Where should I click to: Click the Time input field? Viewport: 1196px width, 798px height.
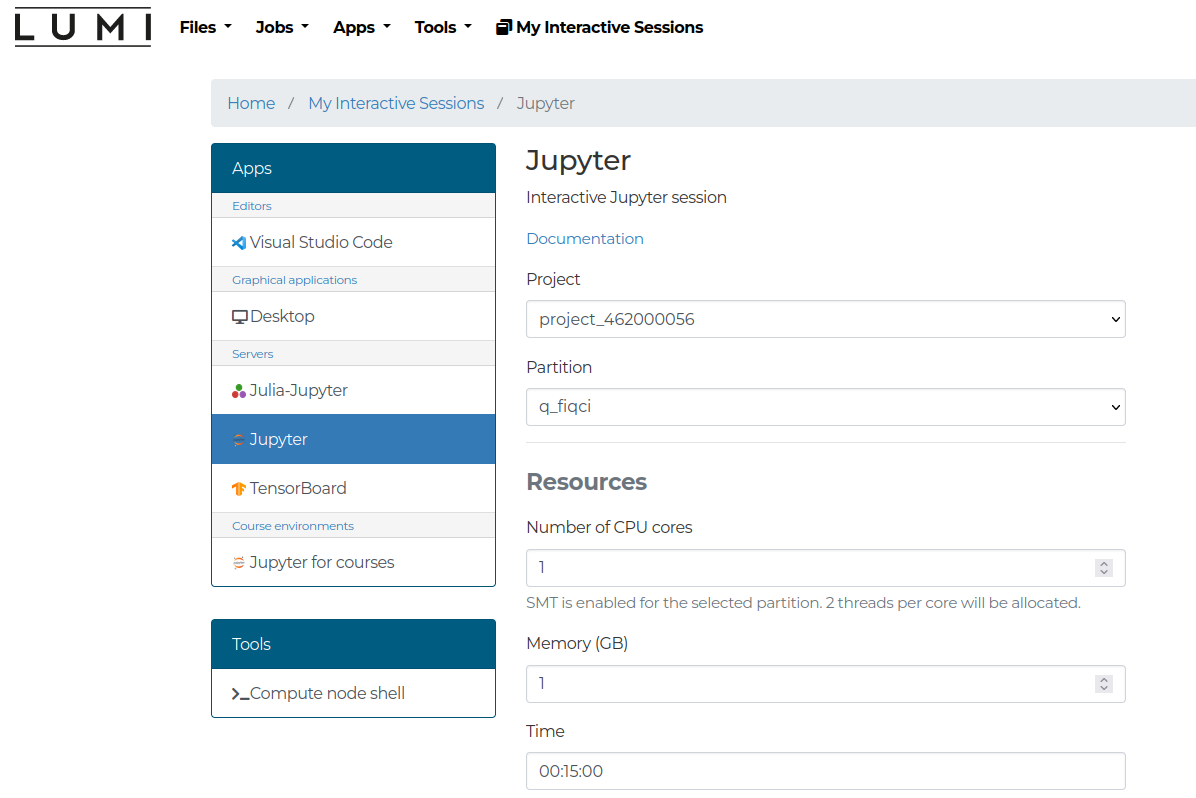tap(825, 771)
